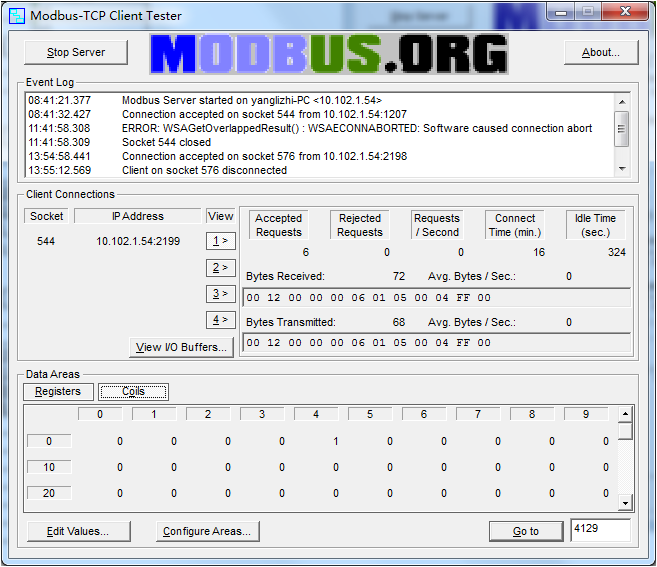The height and width of the screenshot is (567, 657).
Task: Click row header 10 in coils table
Action: (49, 467)
